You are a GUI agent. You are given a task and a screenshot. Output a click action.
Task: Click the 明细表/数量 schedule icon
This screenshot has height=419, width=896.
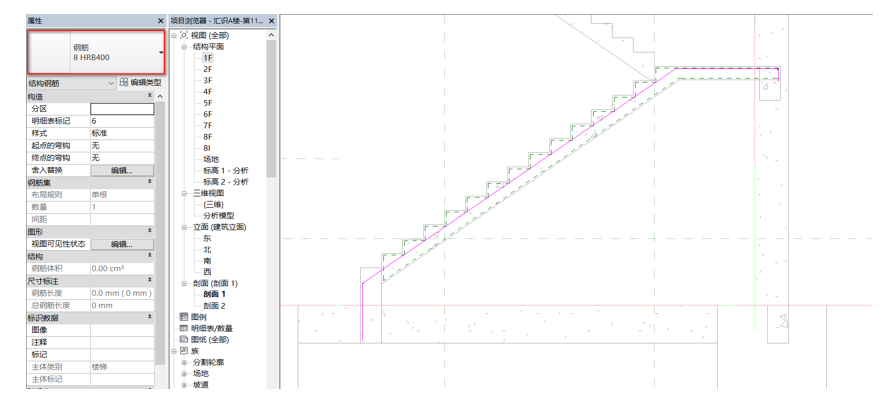point(183,328)
